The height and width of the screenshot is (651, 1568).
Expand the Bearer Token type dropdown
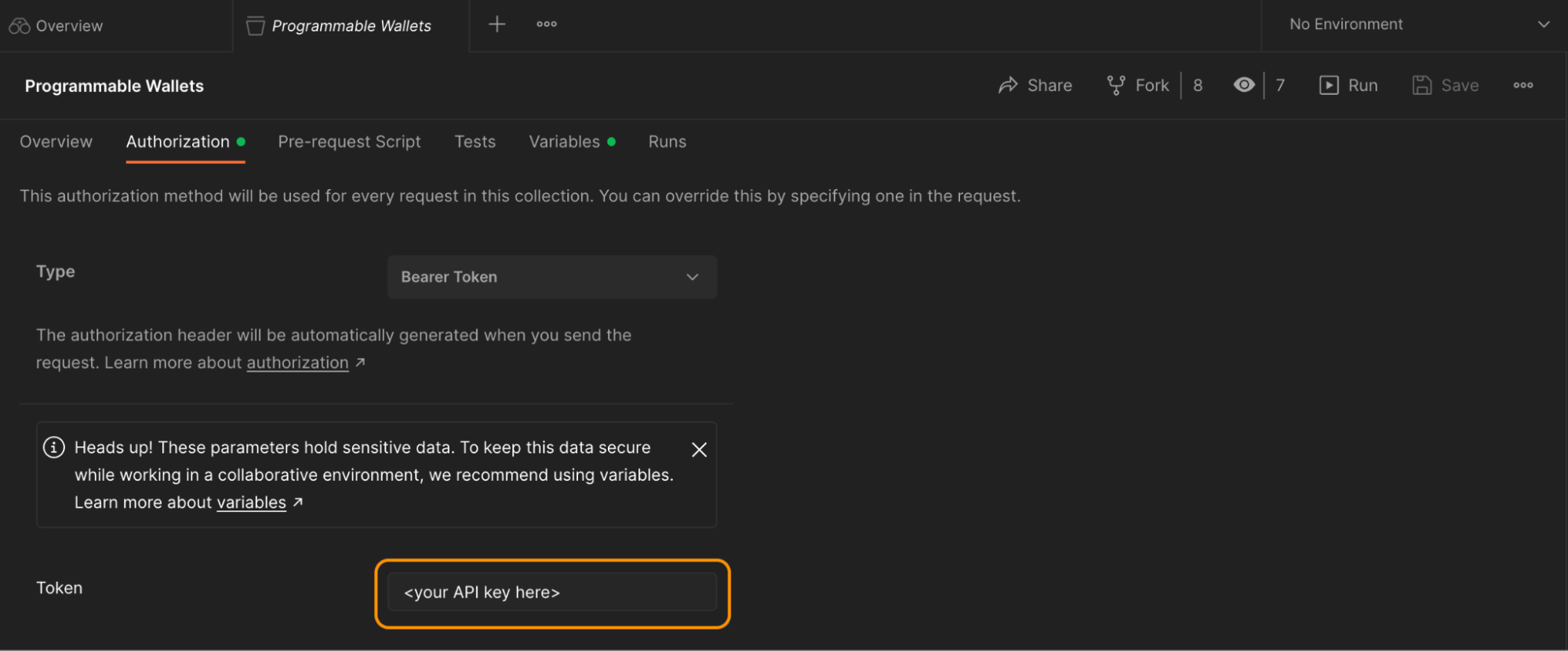(552, 277)
